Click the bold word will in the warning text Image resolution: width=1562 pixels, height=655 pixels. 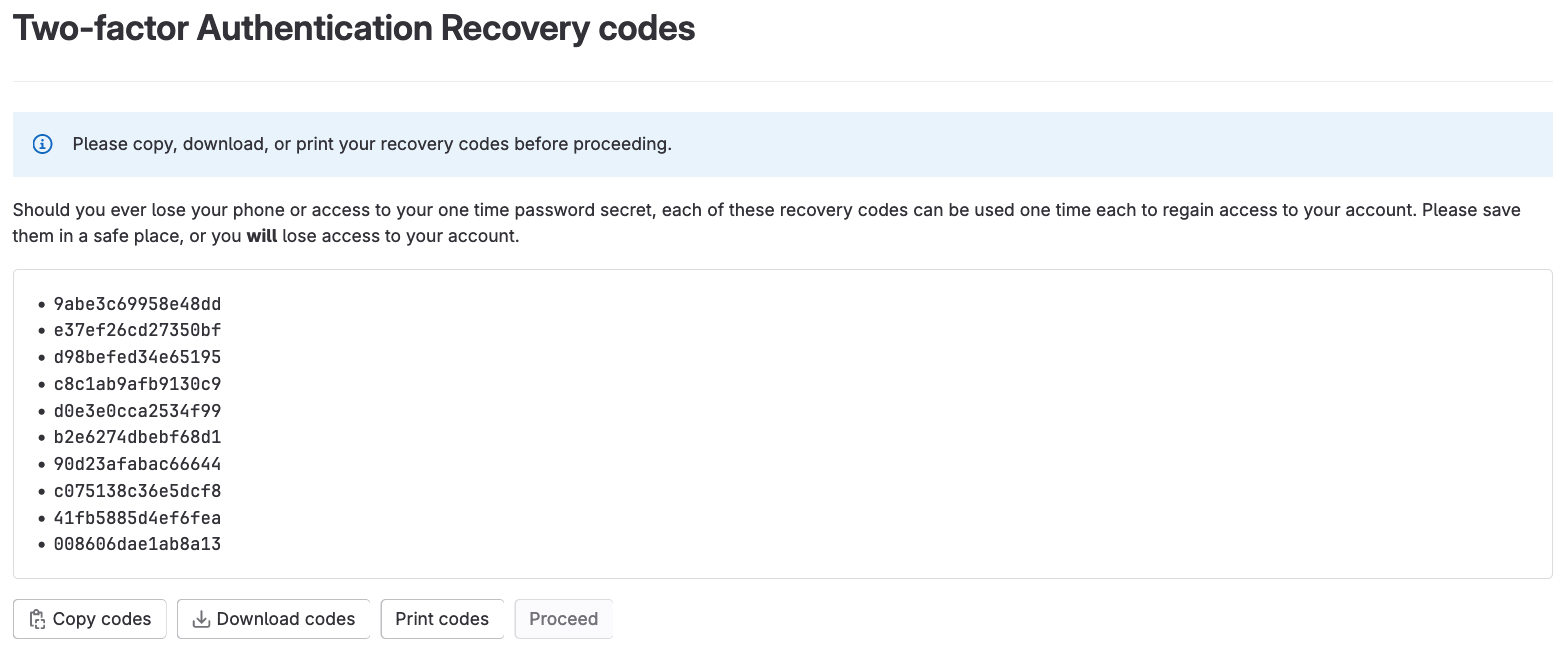(261, 236)
